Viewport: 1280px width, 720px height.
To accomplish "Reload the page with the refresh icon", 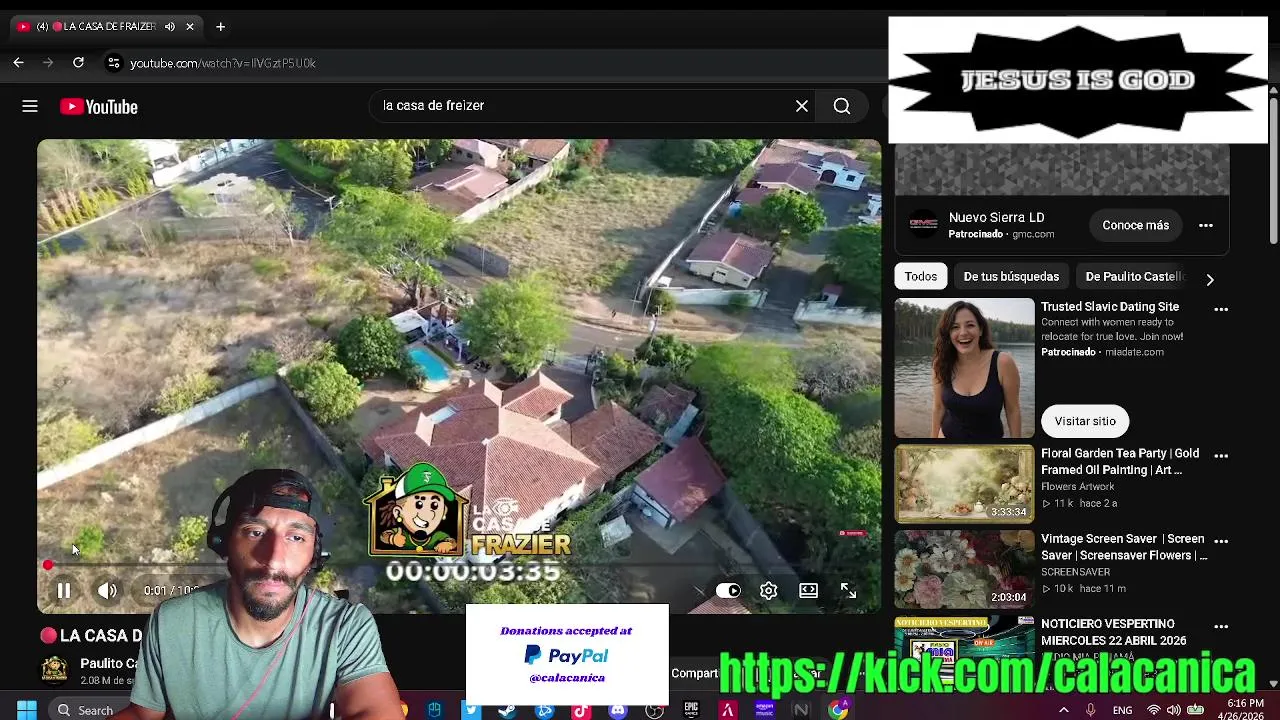I will [x=78, y=63].
